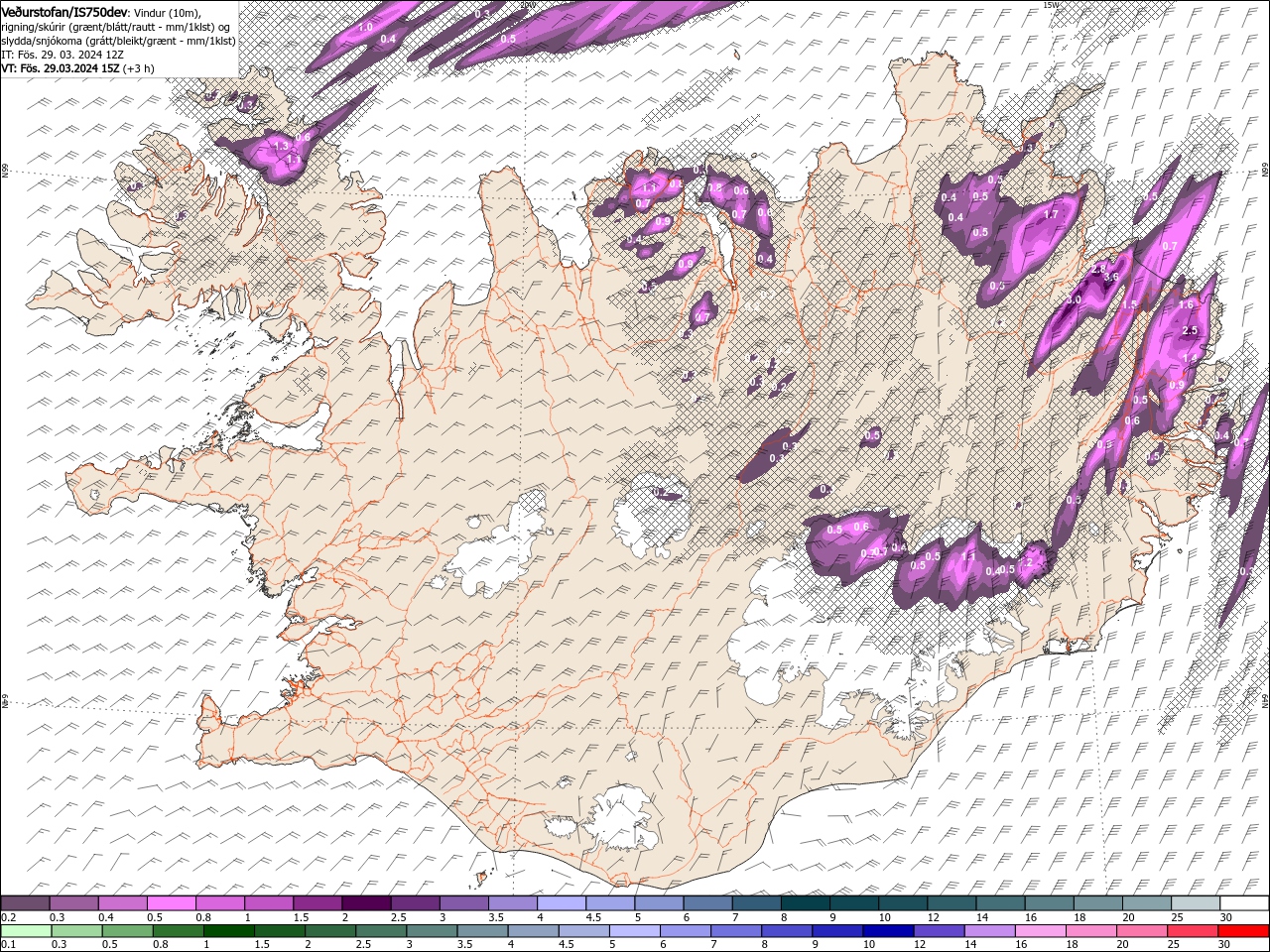Select the blue-gray 4 rain-scale swatch
Screen dimensions: 1270x952
click(x=533, y=931)
